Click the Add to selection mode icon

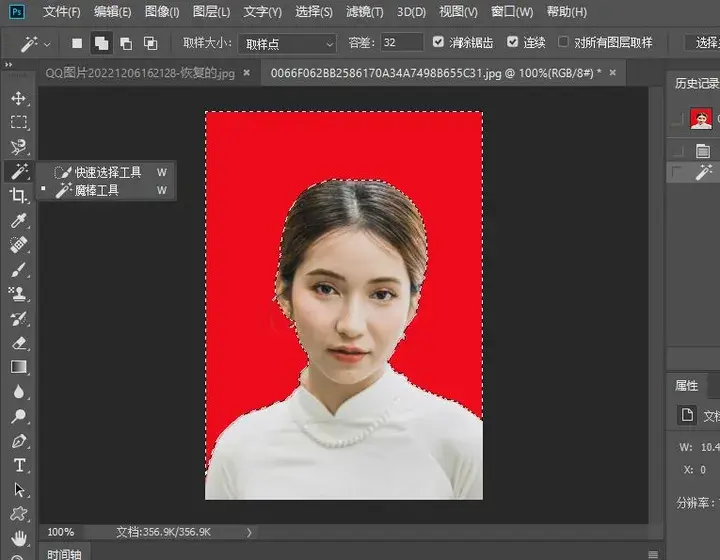tap(101, 44)
